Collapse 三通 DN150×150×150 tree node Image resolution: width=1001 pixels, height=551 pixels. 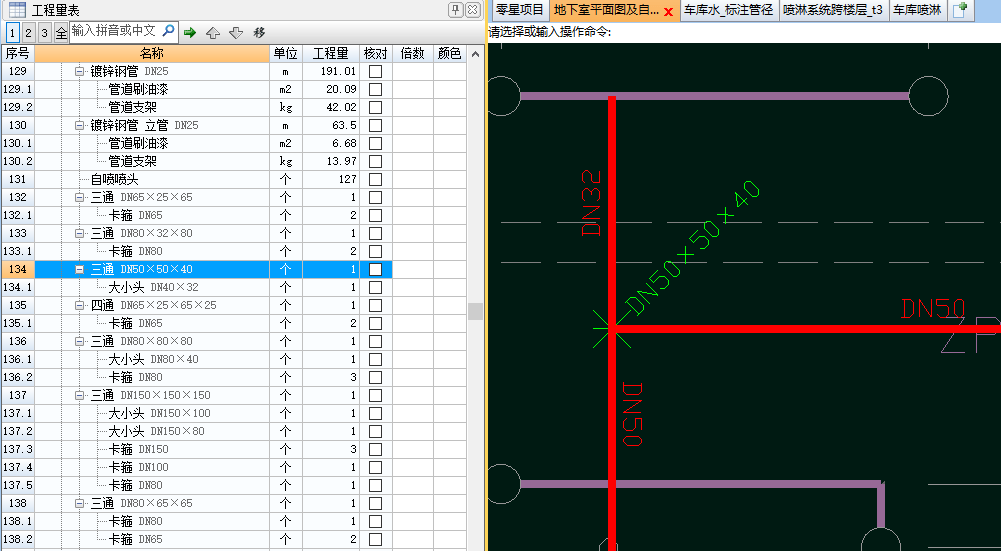pyautogui.click(x=80, y=395)
